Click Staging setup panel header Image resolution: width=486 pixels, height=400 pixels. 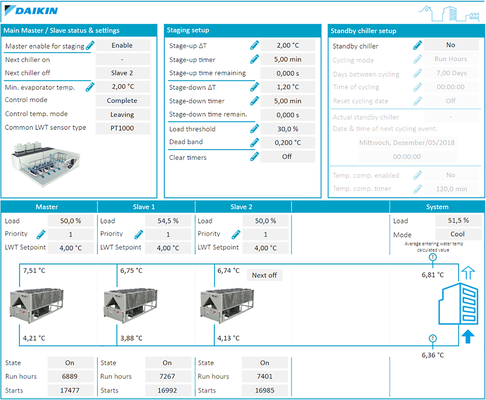(x=243, y=30)
